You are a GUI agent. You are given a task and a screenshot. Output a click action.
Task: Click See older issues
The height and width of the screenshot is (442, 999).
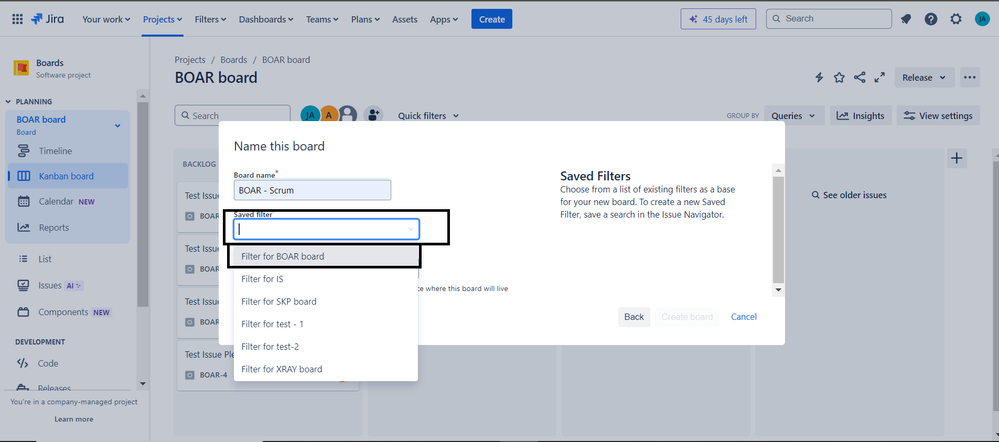[849, 195]
